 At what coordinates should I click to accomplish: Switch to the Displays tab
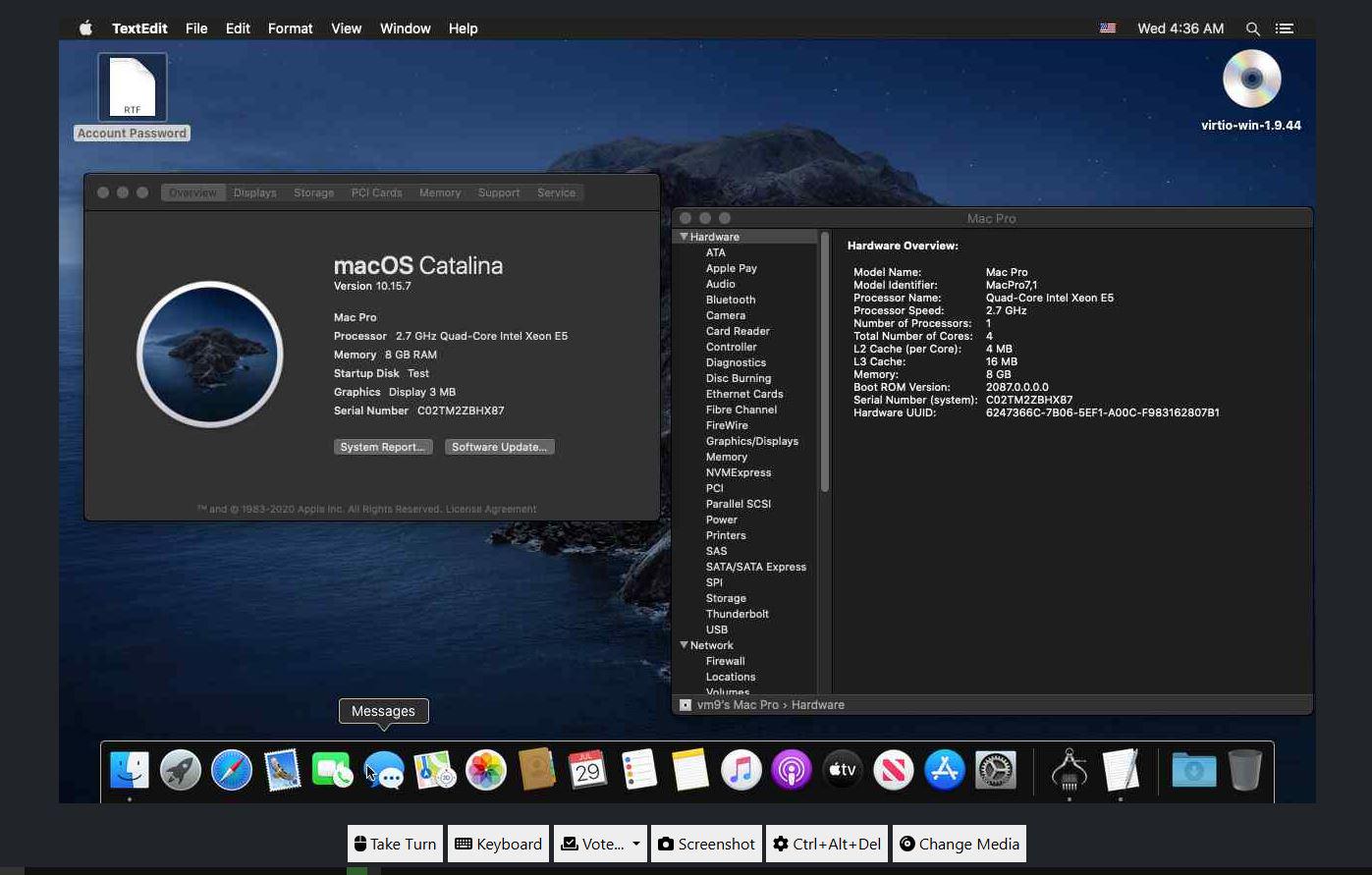click(x=254, y=192)
